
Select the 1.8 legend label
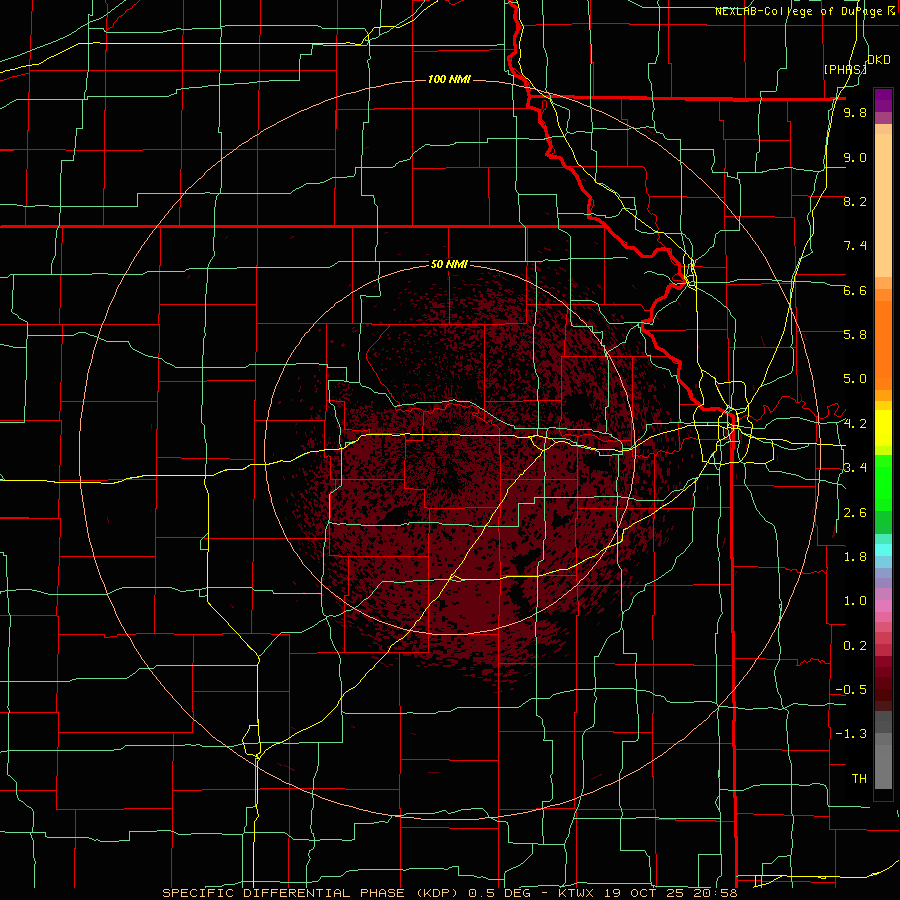pos(855,557)
